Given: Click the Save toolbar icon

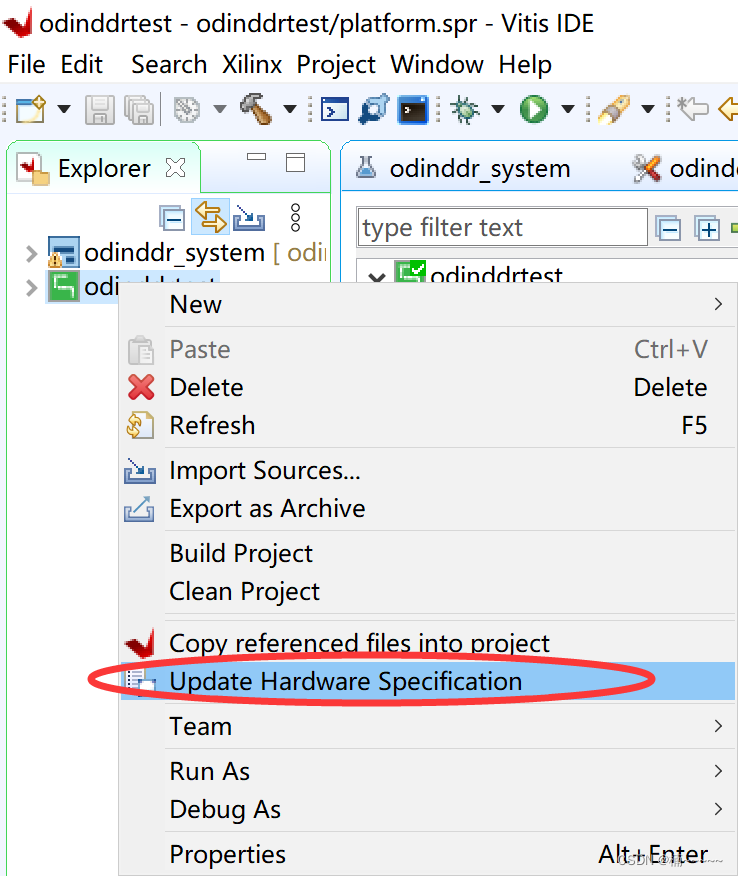Looking at the screenshot, I should click(99, 109).
